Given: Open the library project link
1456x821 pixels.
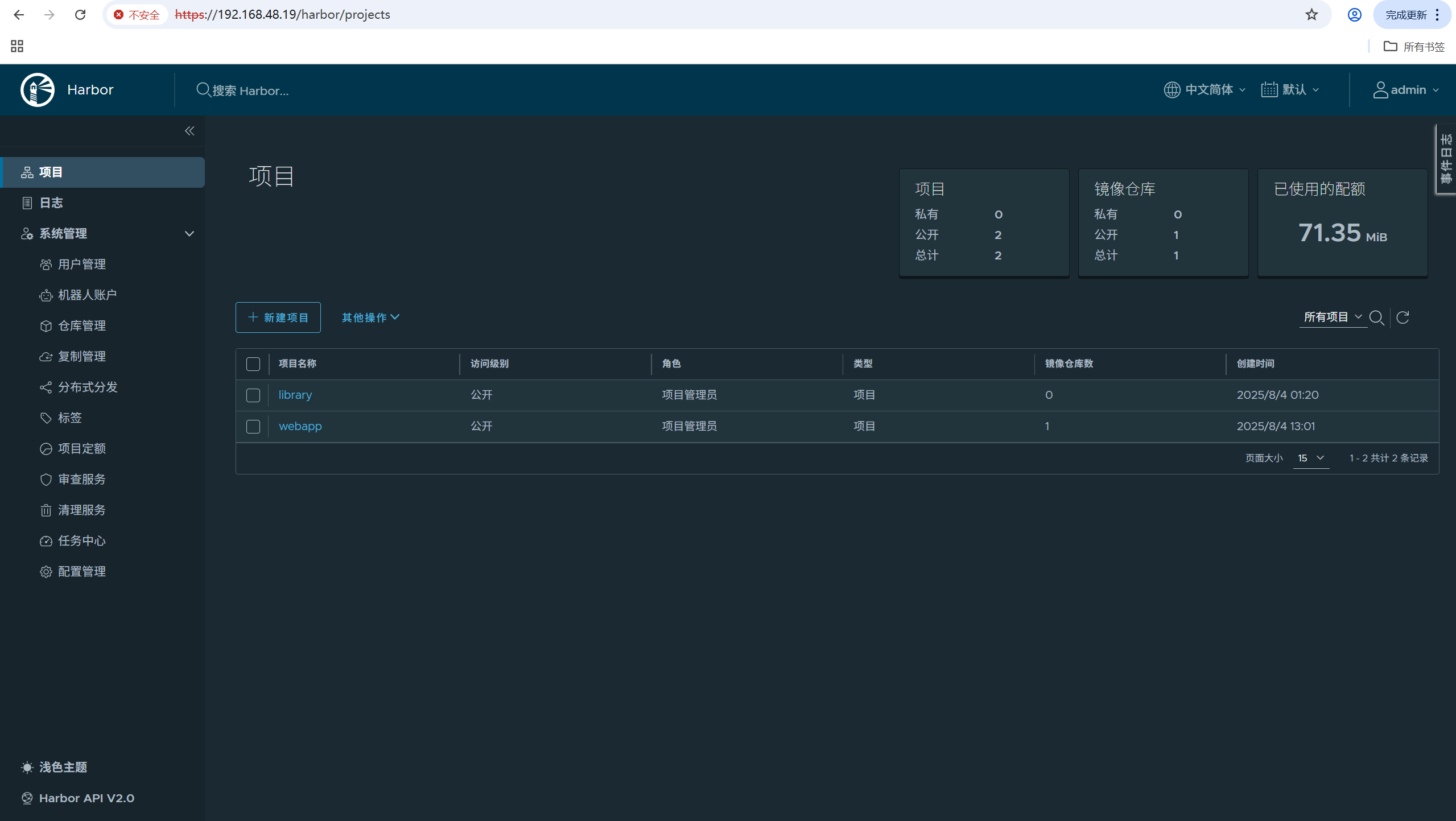Looking at the screenshot, I should [x=295, y=395].
